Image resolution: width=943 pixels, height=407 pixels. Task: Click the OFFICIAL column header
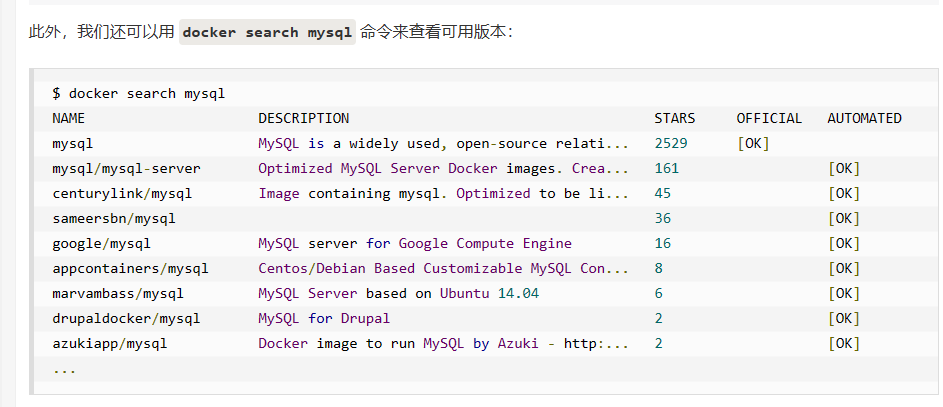(x=769, y=118)
